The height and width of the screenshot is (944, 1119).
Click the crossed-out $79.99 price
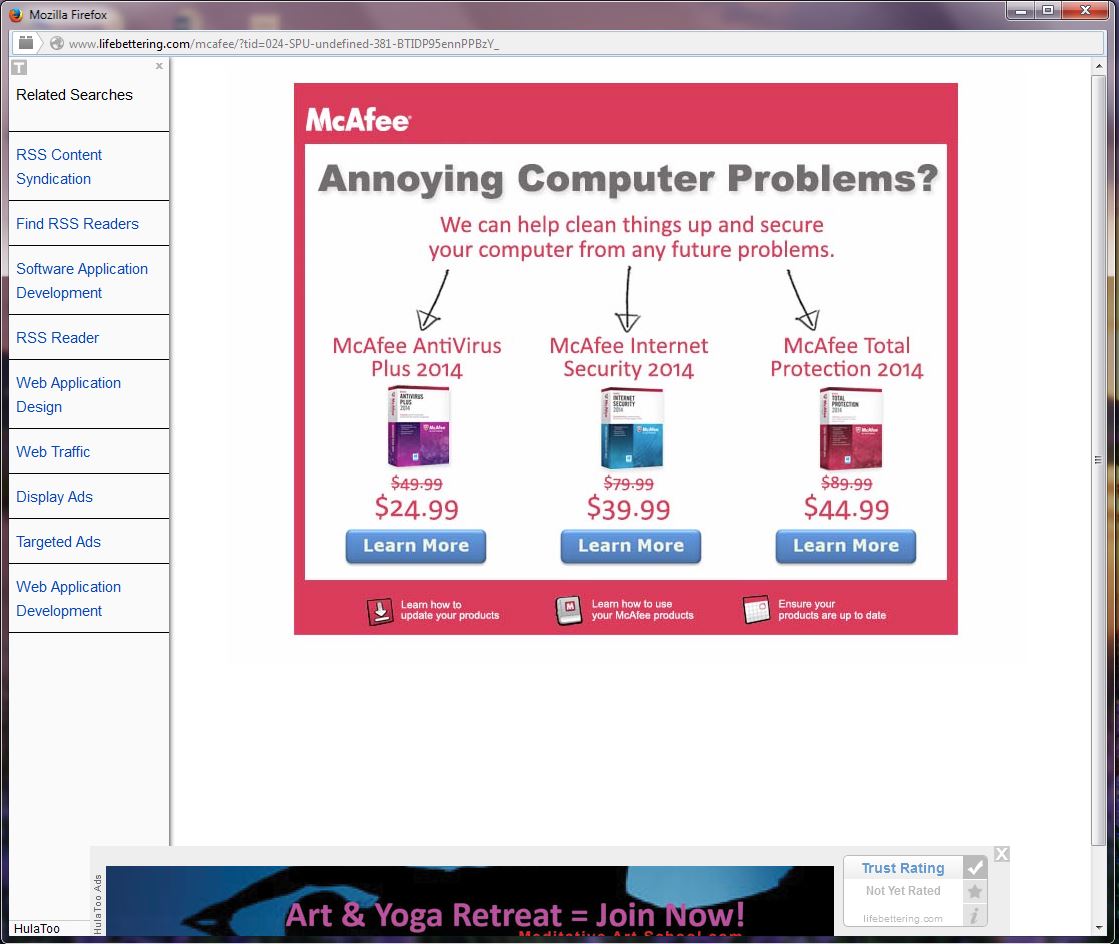(x=629, y=484)
